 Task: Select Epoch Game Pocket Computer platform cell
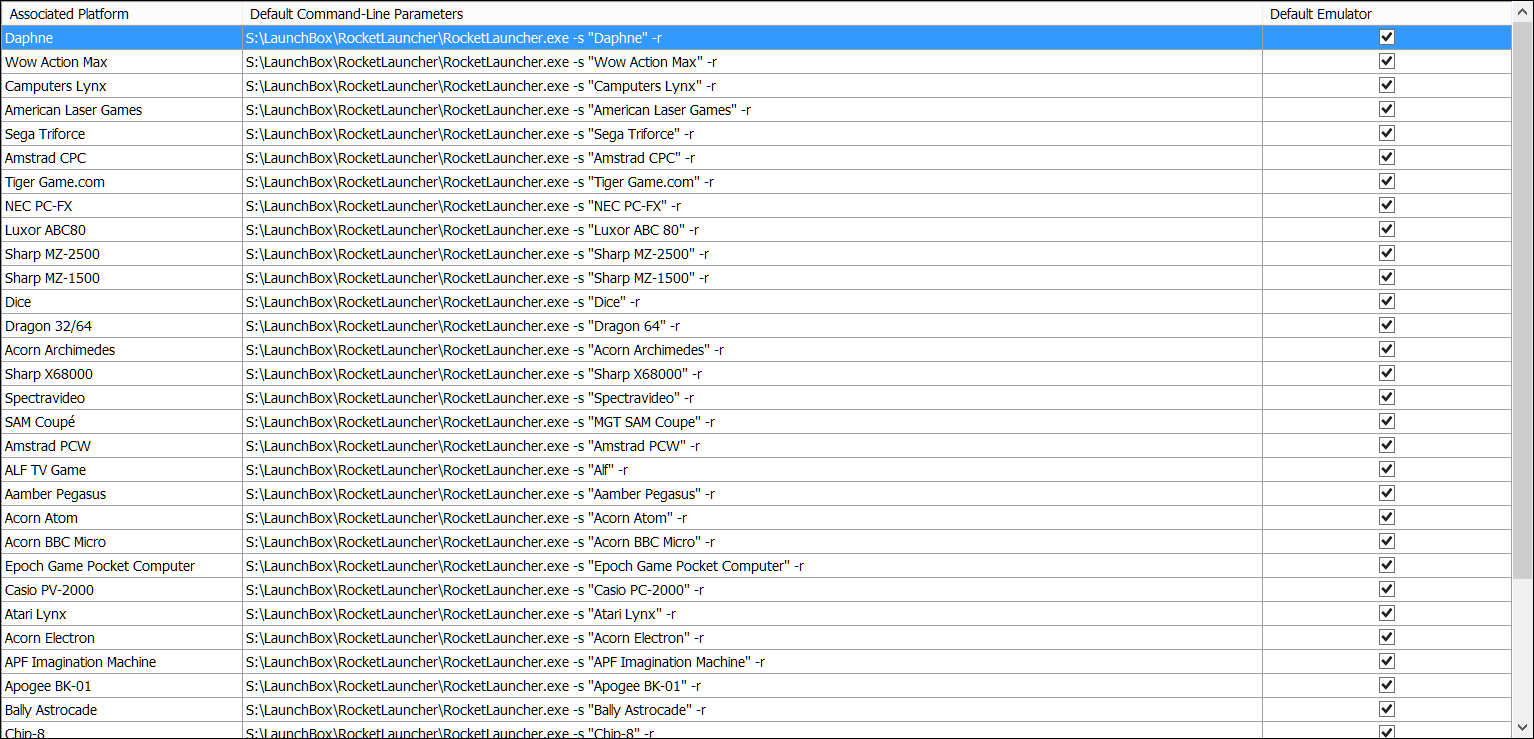point(121,566)
